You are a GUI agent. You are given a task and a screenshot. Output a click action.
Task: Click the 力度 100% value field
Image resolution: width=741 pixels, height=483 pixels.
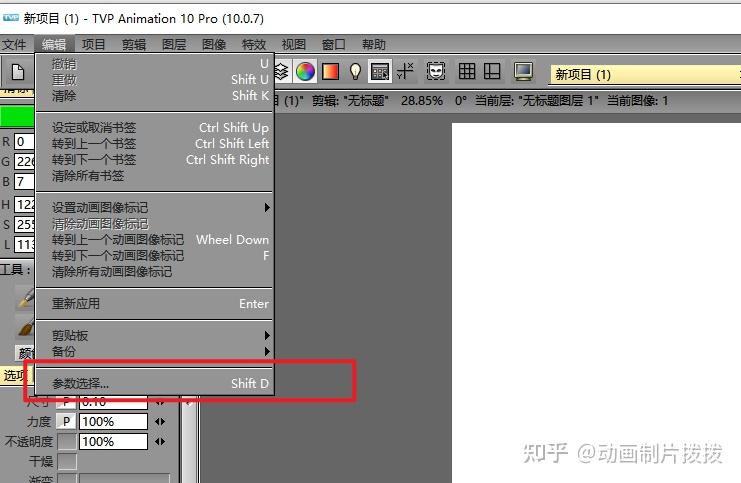tap(113, 421)
